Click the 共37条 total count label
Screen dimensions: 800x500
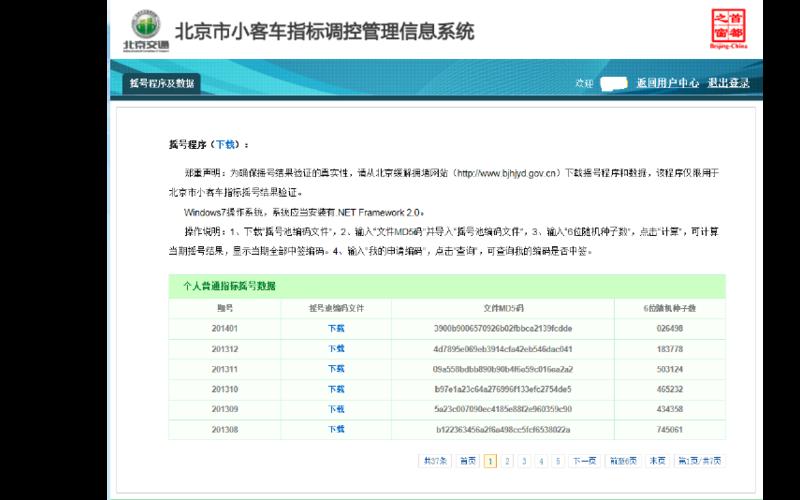click(435, 461)
